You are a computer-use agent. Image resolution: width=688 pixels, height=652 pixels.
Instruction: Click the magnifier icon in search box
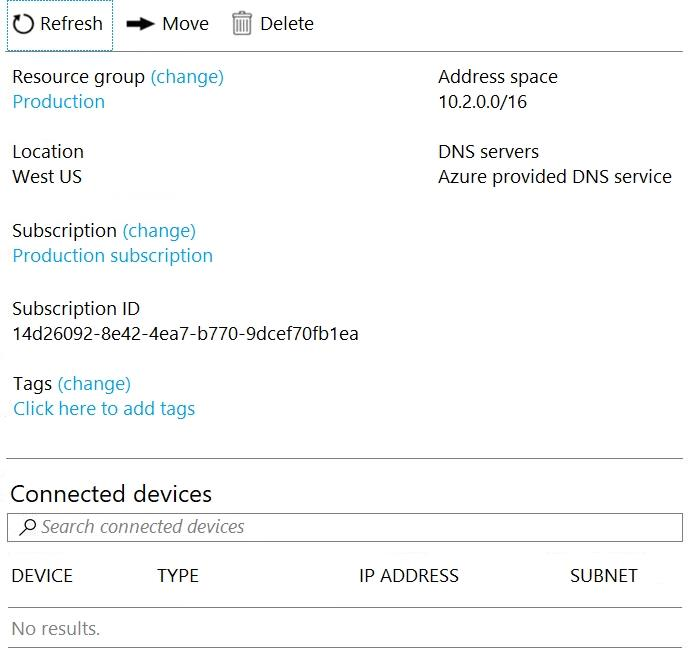coord(27,527)
